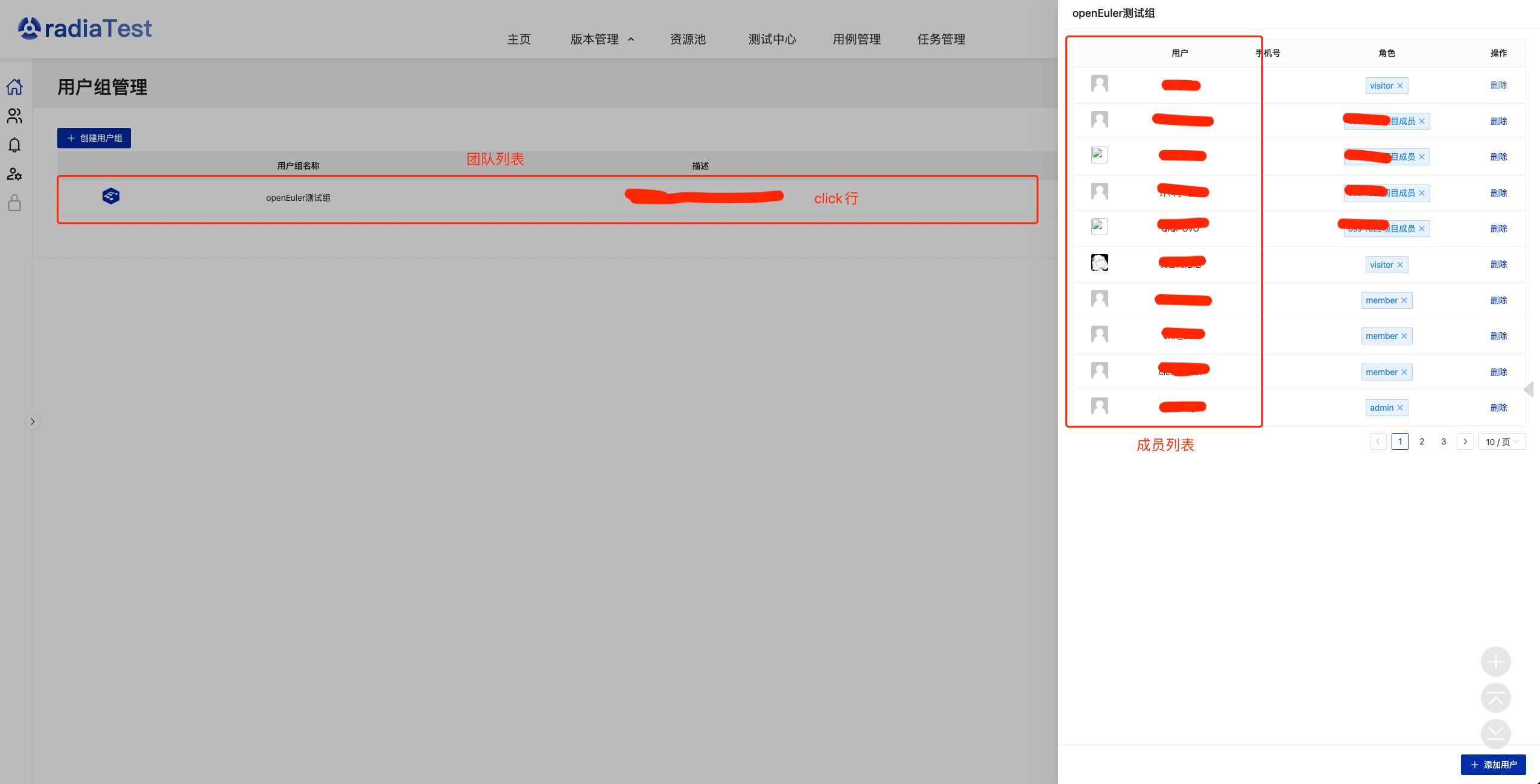This screenshot has height=784, width=1540.
Task: Click the openEuler group hexagon logo
Action: 111,196
